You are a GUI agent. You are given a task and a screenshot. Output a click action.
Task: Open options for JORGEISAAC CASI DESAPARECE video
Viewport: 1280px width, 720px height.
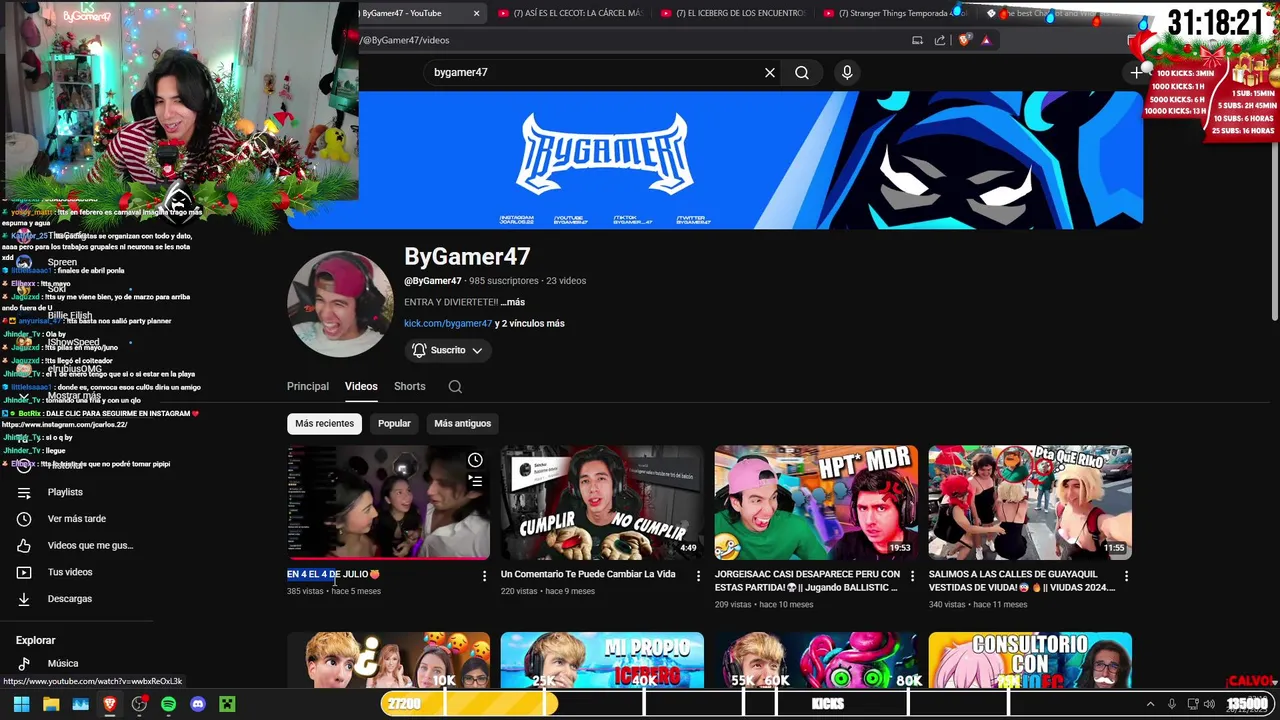(912, 576)
